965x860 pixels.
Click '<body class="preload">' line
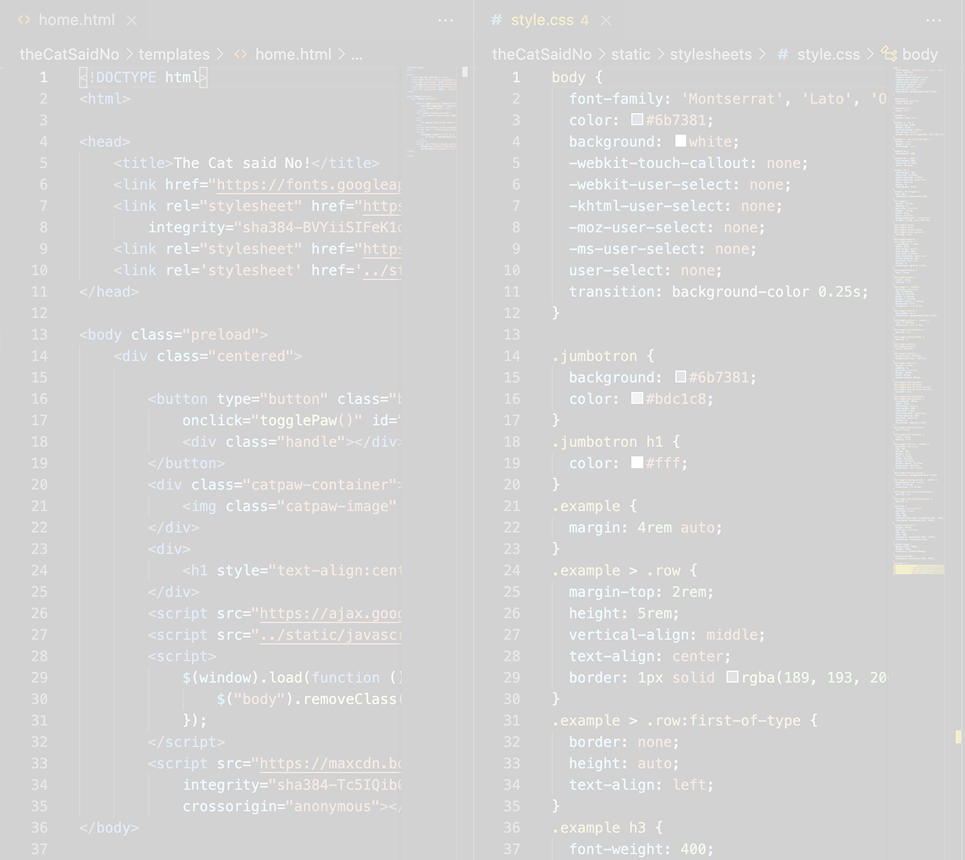[174, 335]
